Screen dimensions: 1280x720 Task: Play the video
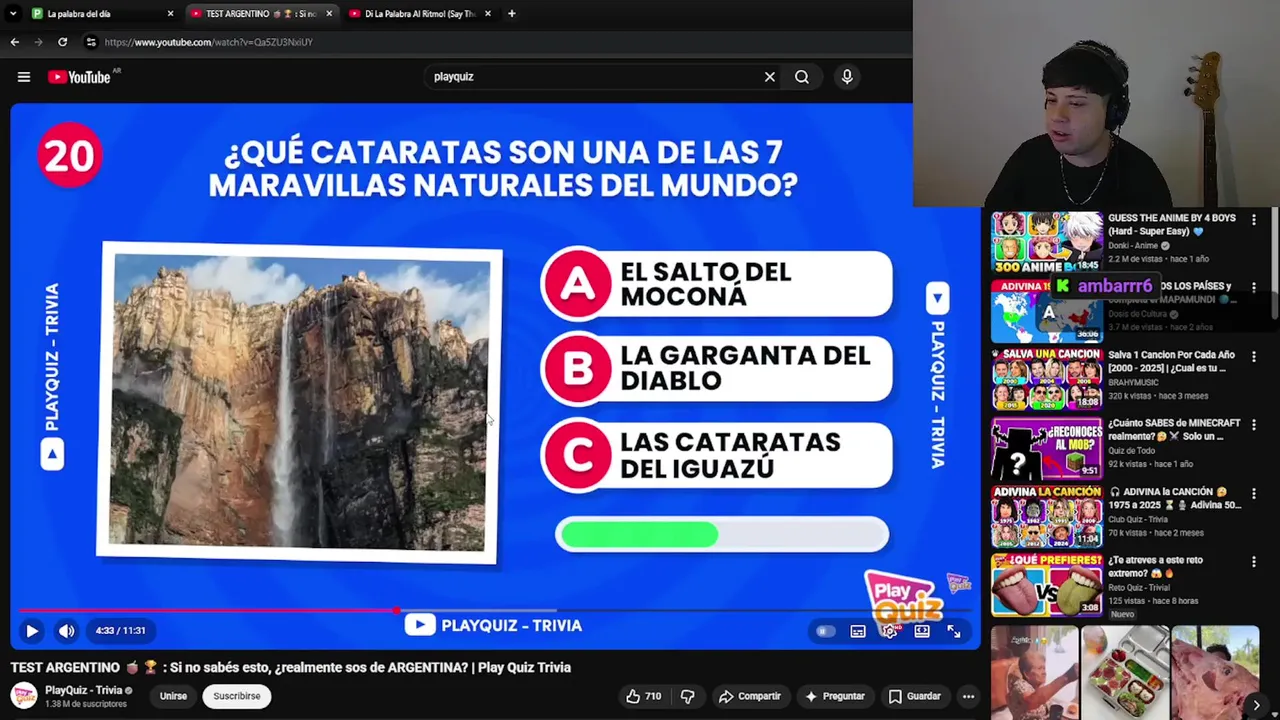(31, 631)
